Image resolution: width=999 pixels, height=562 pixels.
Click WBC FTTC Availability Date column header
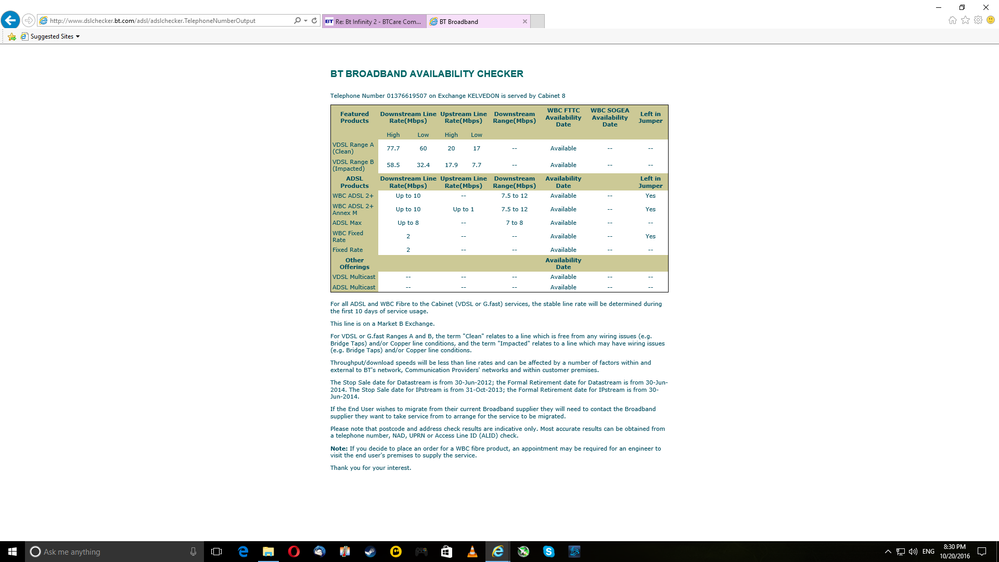pos(563,117)
